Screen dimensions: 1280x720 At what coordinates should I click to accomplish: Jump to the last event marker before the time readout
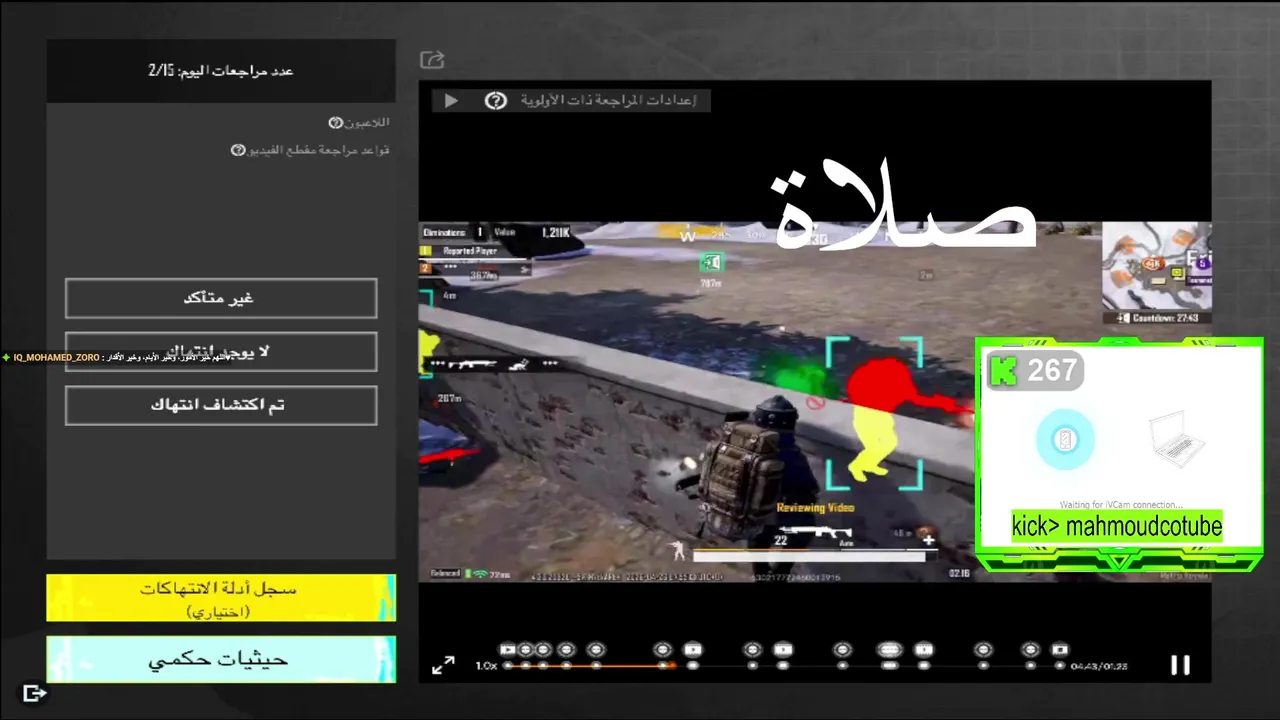click(x=1060, y=650)
